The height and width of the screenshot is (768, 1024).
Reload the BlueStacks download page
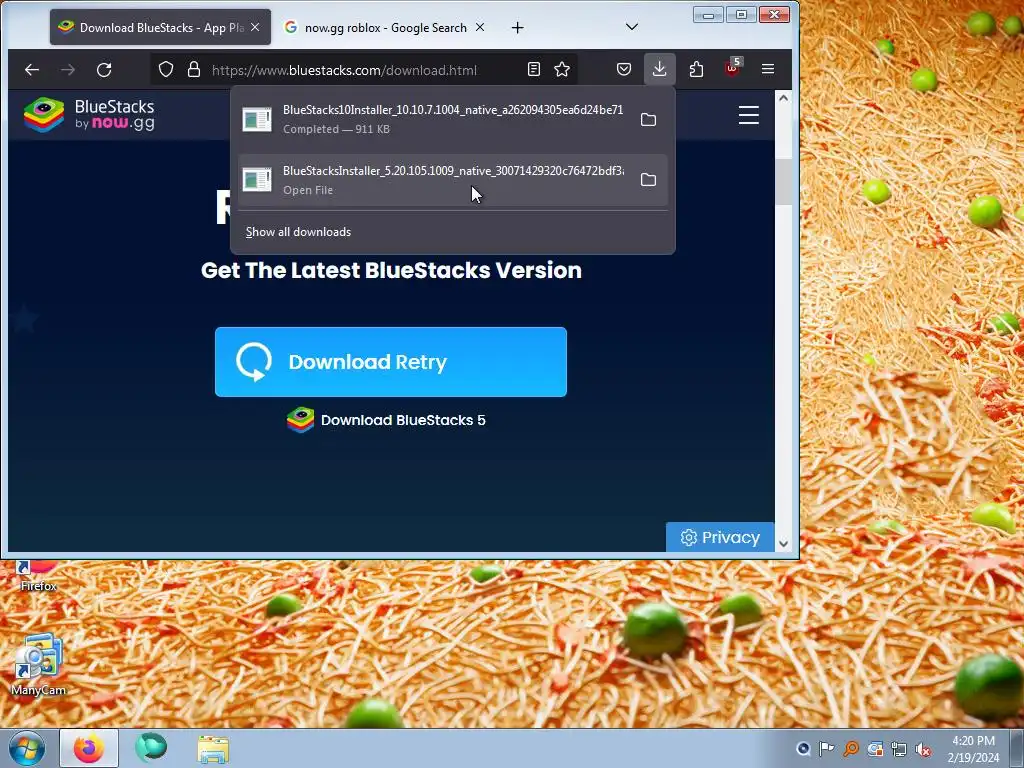pos(104,69)
